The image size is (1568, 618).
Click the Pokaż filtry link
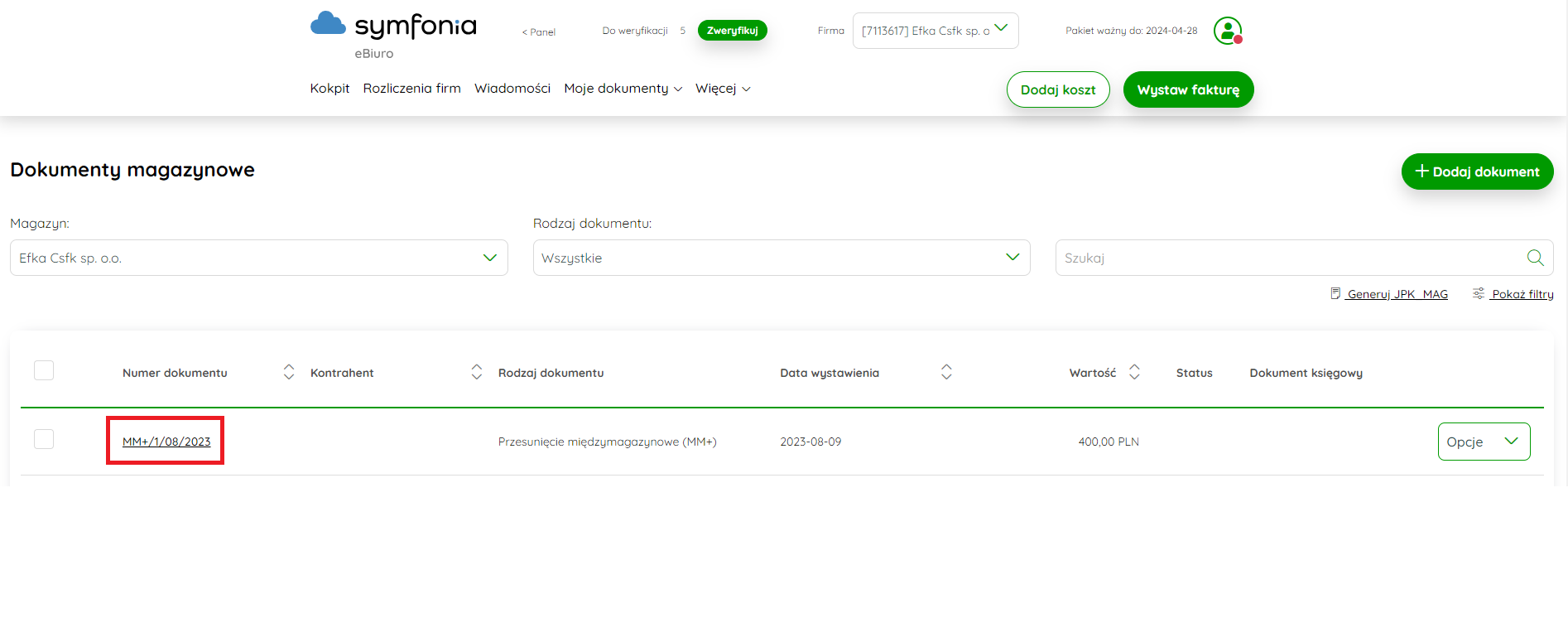pos(1513,294)
